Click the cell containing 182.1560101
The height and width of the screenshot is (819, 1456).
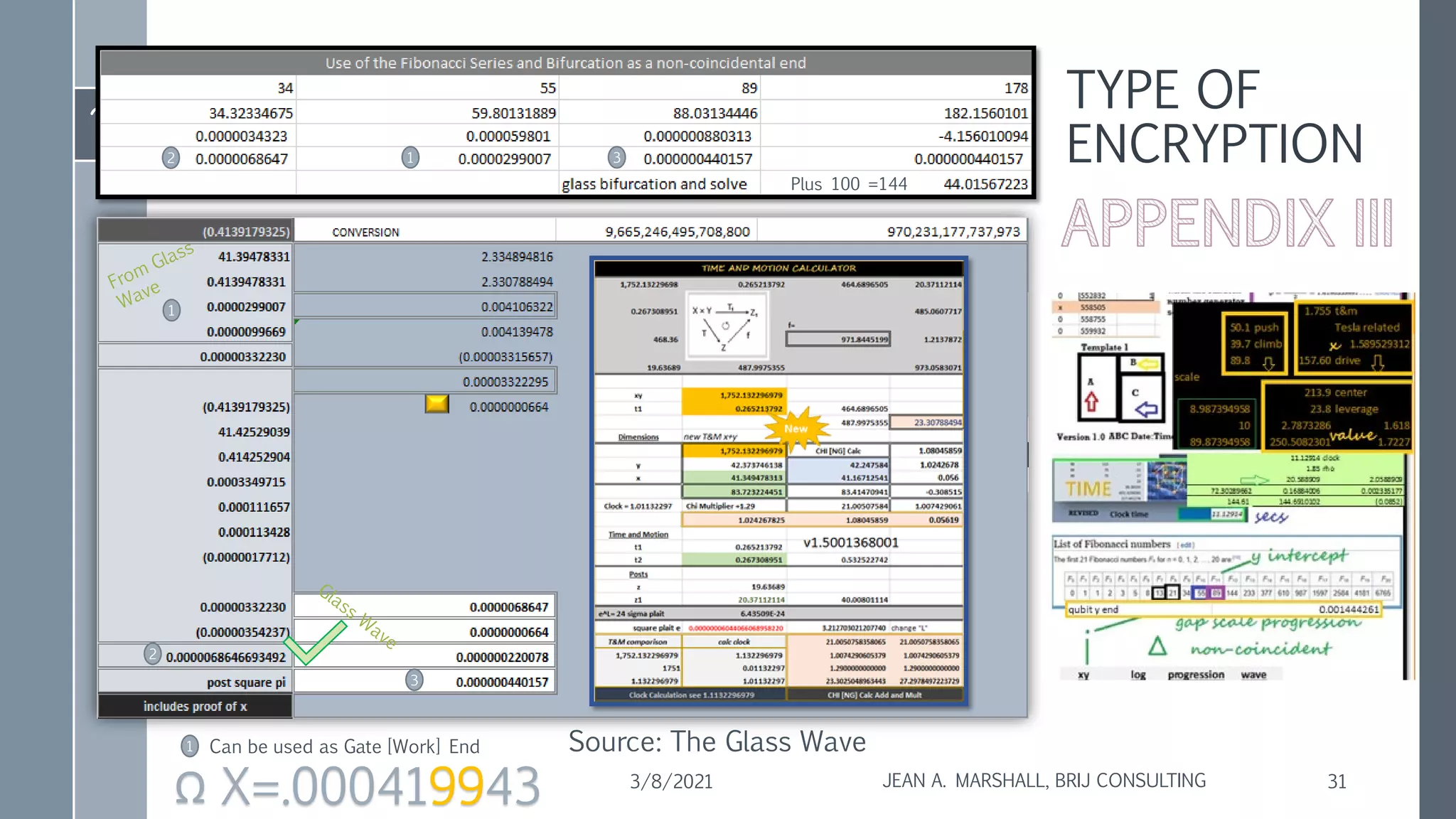coord(895,113)
